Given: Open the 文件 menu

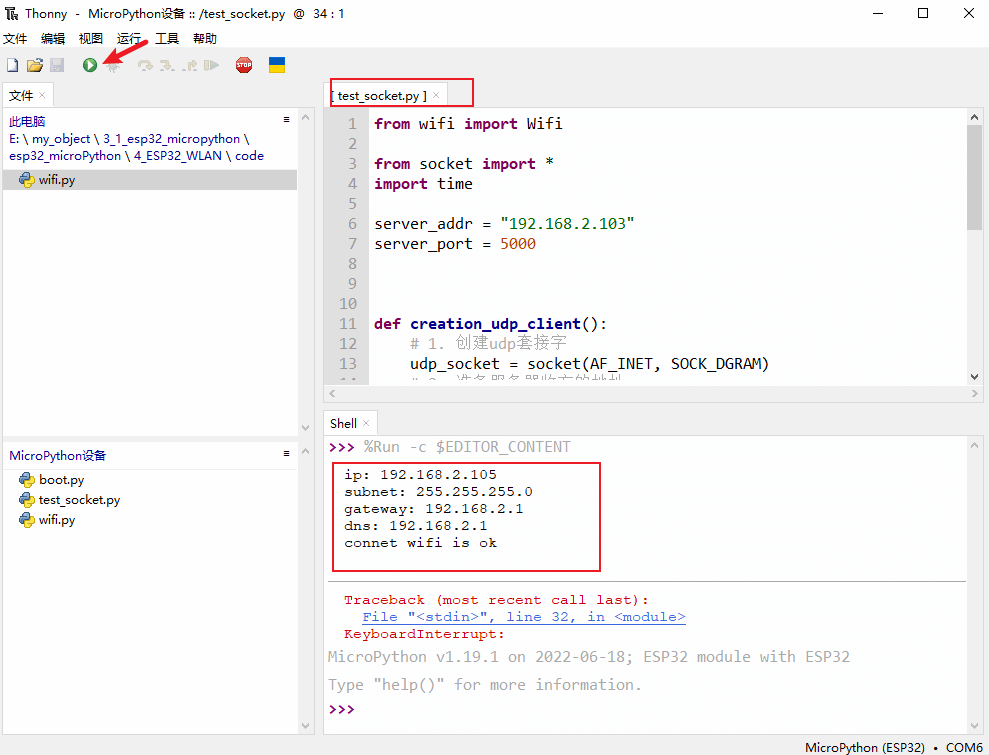Looking at the screenshot, I should coord(15,39).
